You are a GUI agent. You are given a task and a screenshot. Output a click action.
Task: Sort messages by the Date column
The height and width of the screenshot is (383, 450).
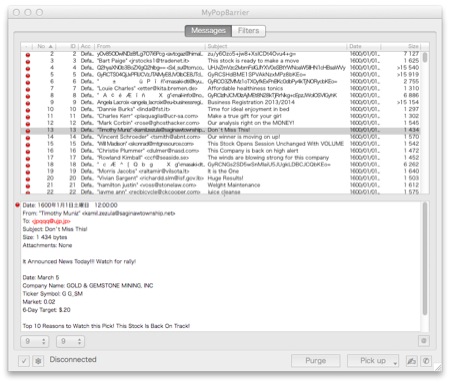pyautogui.click(x=364, y=46)
